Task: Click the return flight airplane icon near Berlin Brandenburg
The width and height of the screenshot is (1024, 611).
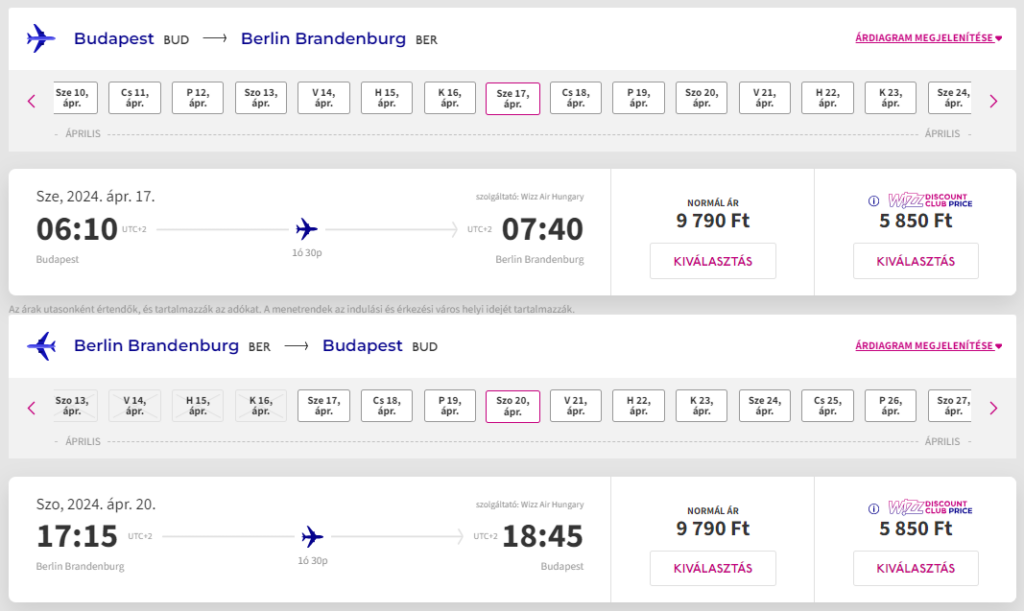Action: [41, 346]
